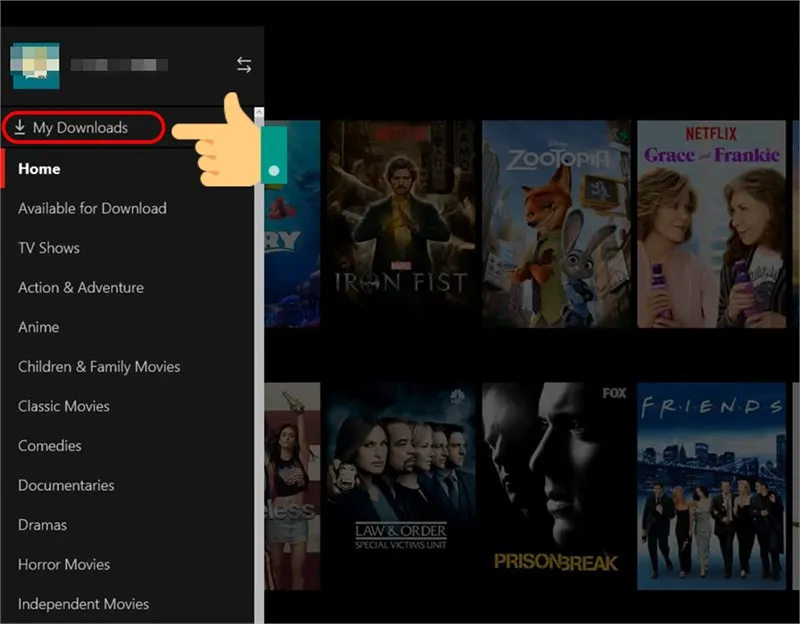Open the Anime category

[x=39, y=327]
